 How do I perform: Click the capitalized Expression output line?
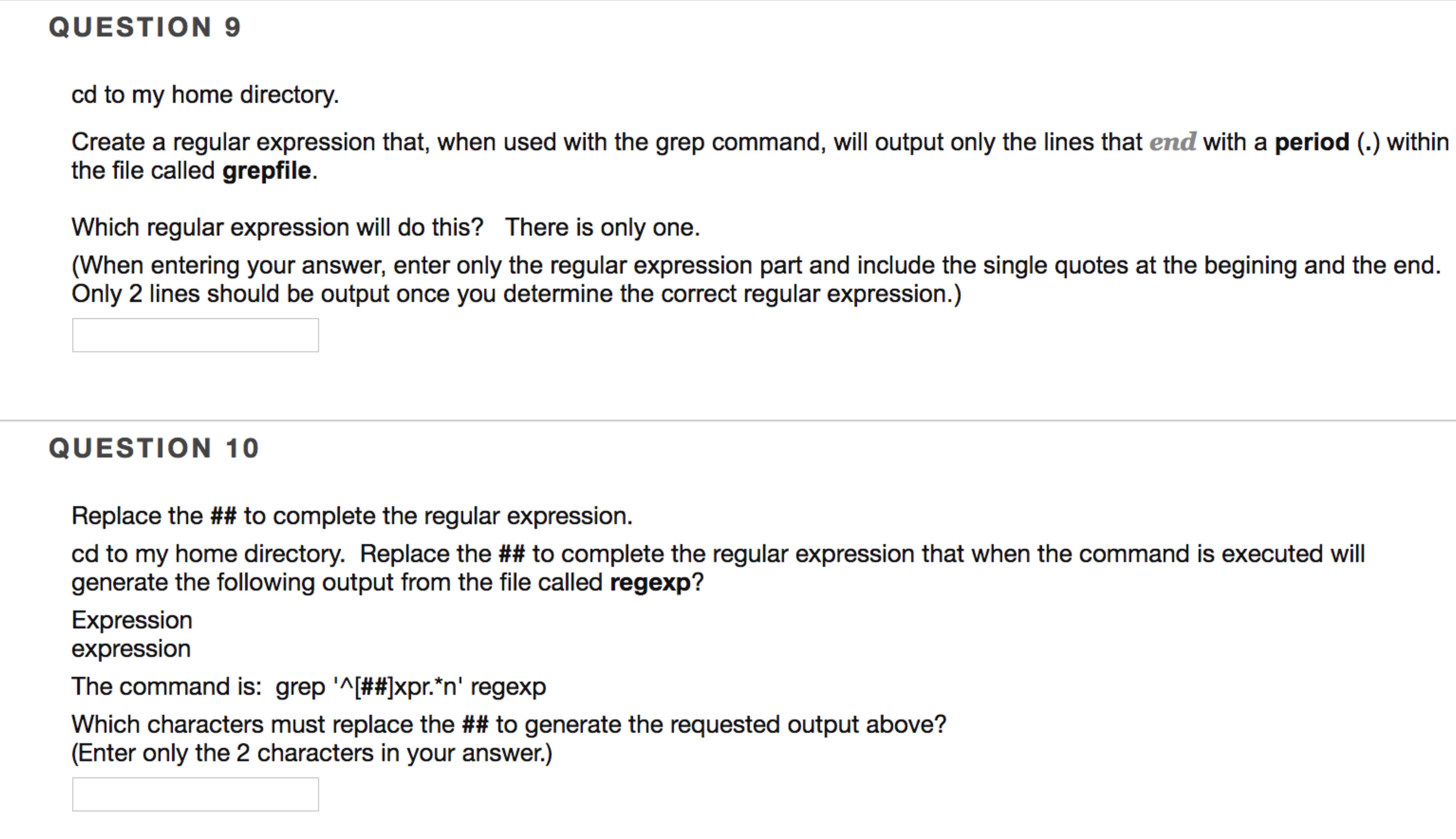point(132,620)
